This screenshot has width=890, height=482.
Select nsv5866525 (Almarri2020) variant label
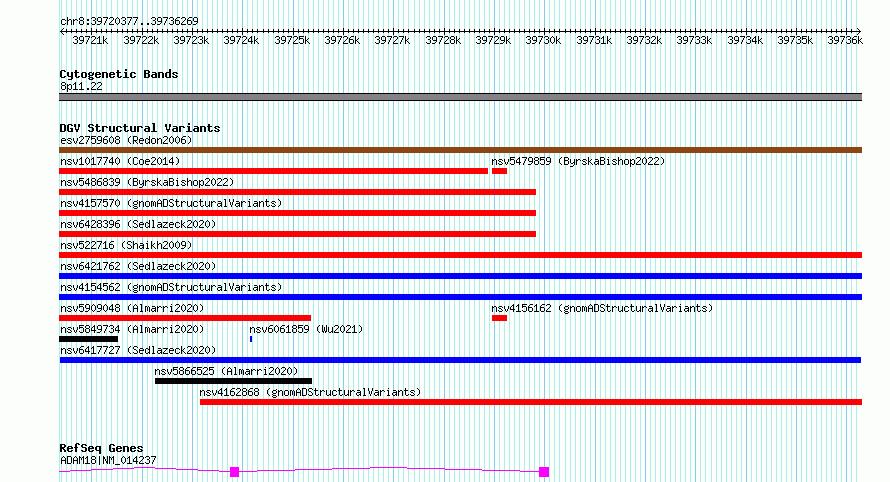pyautogui.click(x=226, y=371)
